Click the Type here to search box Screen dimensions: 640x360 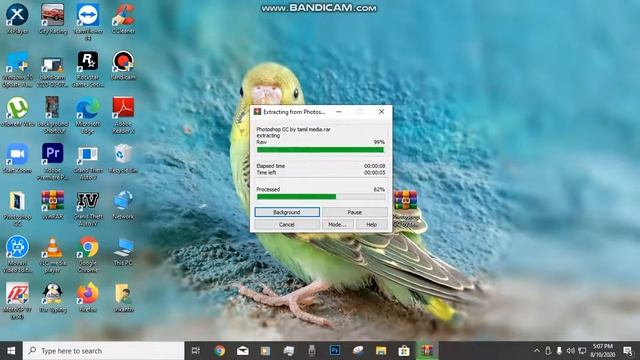tap(104, 351)
